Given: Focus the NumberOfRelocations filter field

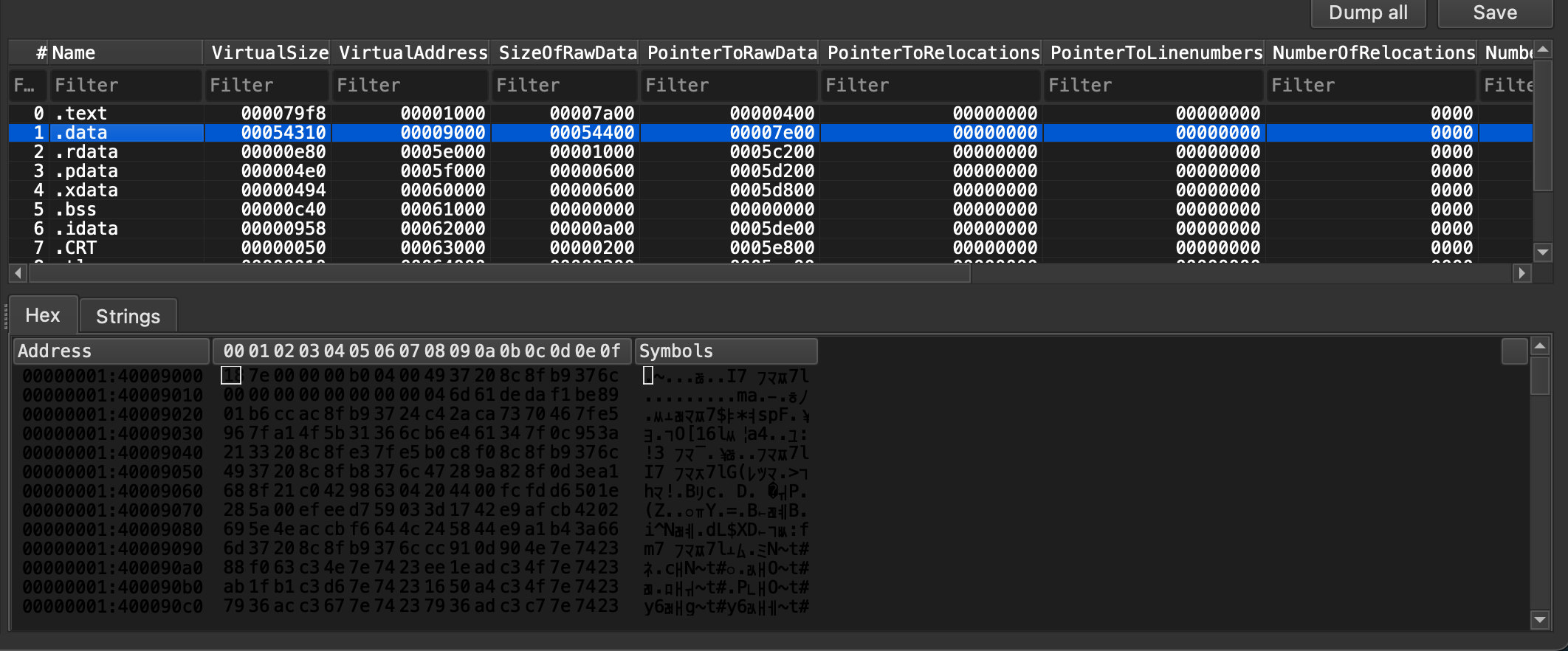Looking at the screenshot, I should [x=1372, y=86].
